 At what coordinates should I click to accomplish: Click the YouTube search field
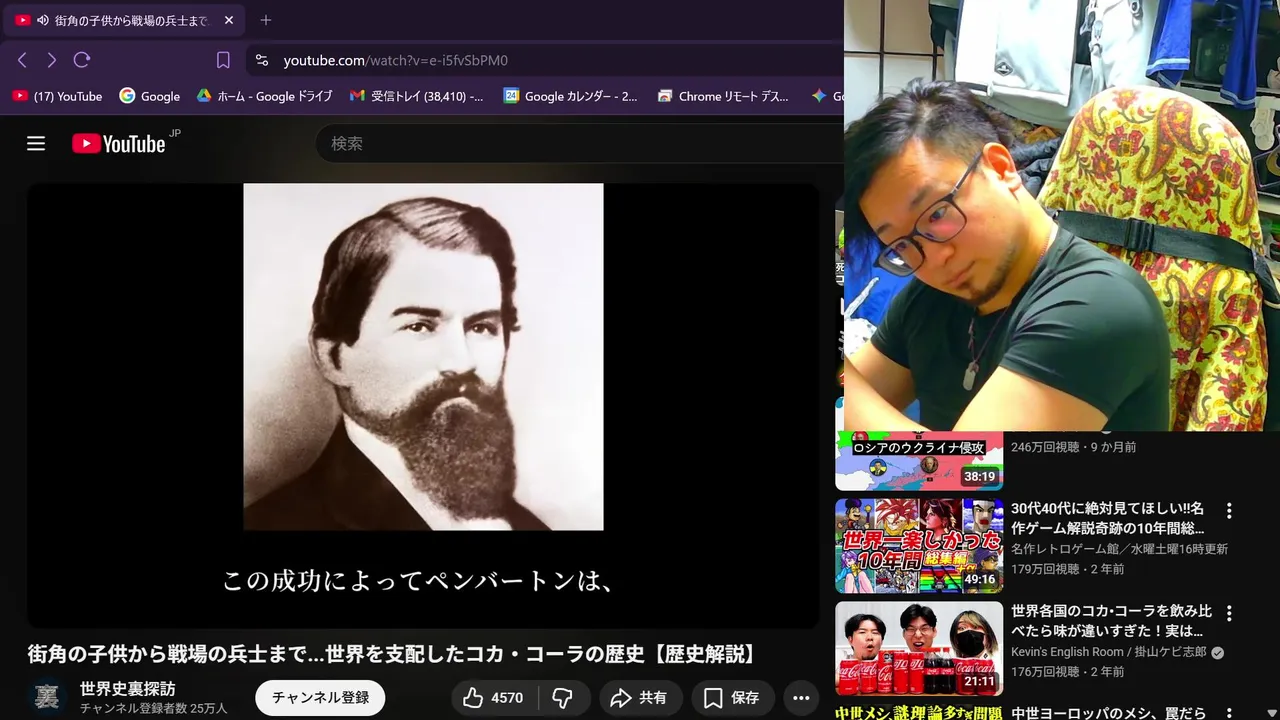click(580, 144)
